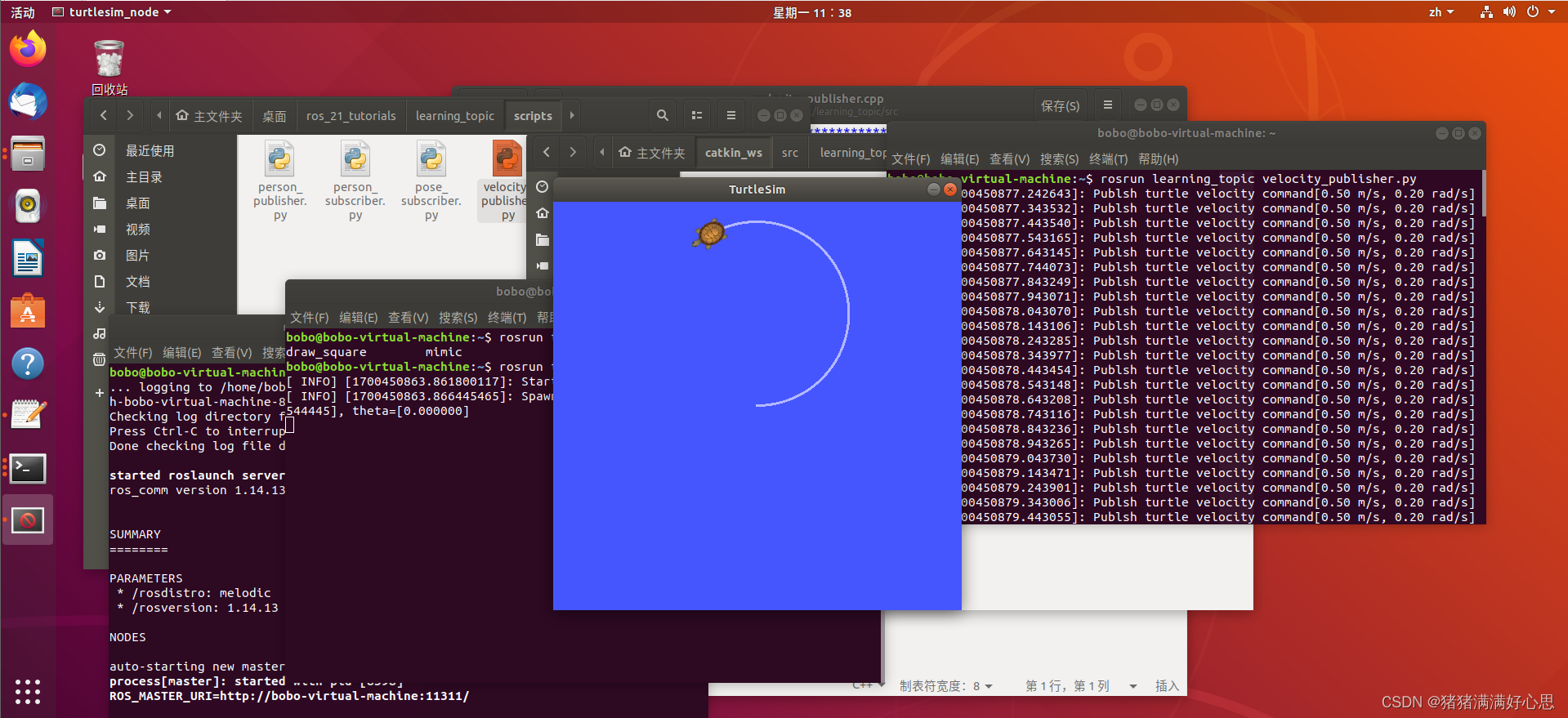Open 编辑(E) menu in left terminal
Viewport: 1568px width, 718px height.
181,352
